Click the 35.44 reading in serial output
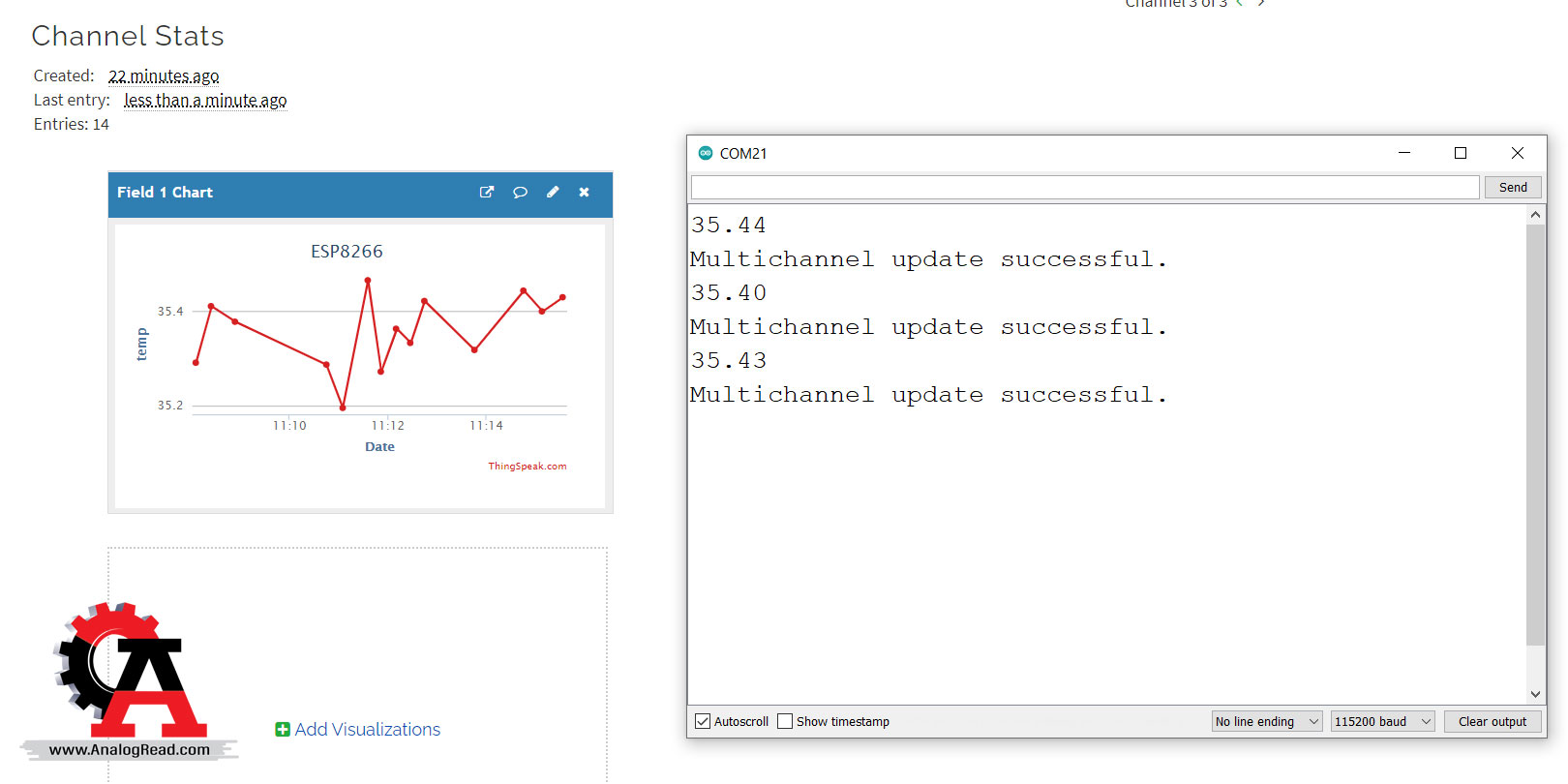The width and height of the screenshot is (1568, 784). coord(728,226)
